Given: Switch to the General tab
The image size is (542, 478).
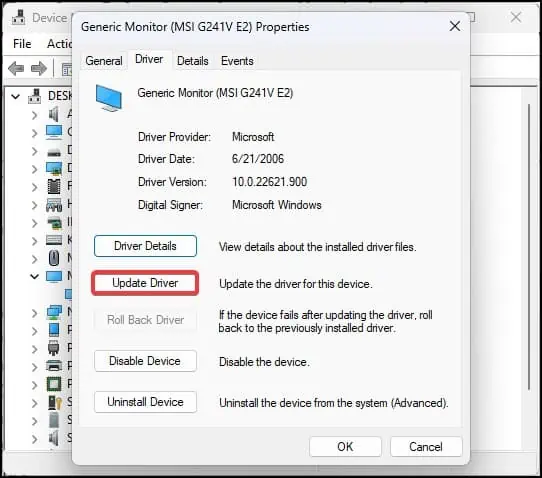Looking at the screenshot, I should tap(104, 61).
